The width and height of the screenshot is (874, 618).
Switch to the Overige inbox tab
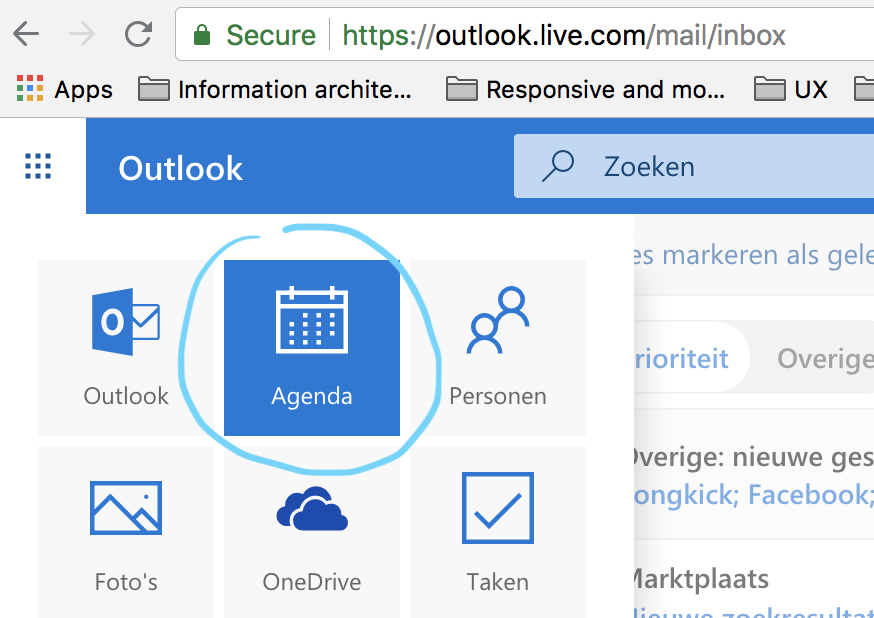[x=820, y=358]
